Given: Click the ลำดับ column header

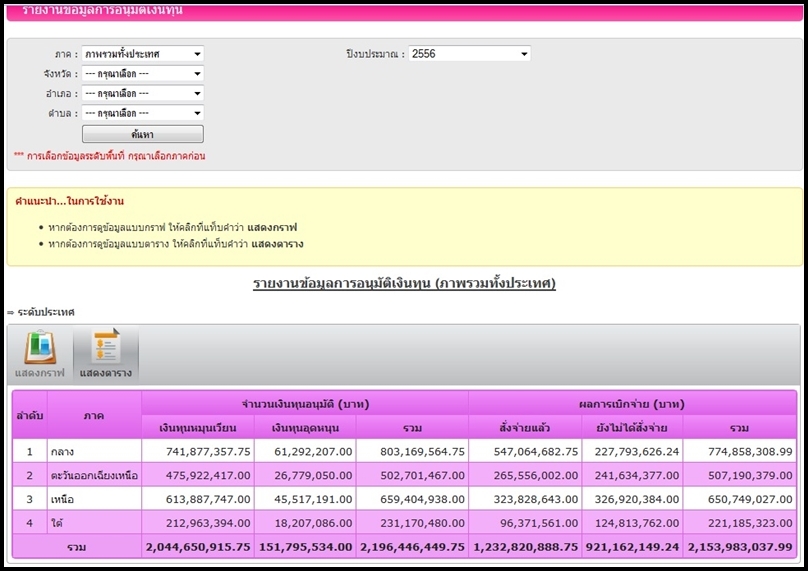Looking at the screenshot, I should tap(28, 415).
